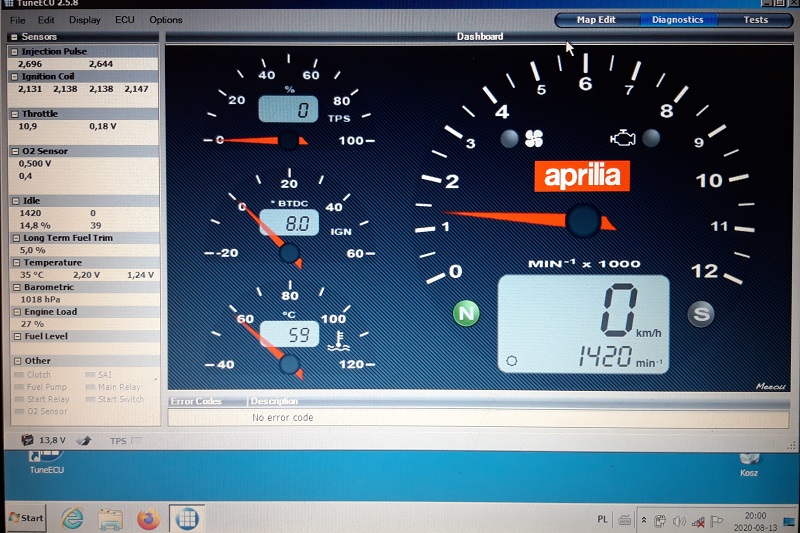This screenshot has height=533, width=800.
Task: Click the 35 °C temperature value
Action: 32,275
